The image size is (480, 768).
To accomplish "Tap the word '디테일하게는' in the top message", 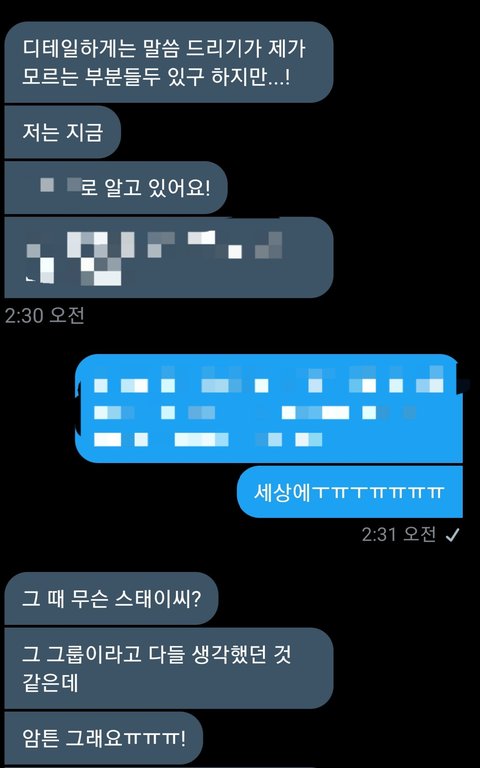I will (x=70, y=49).
